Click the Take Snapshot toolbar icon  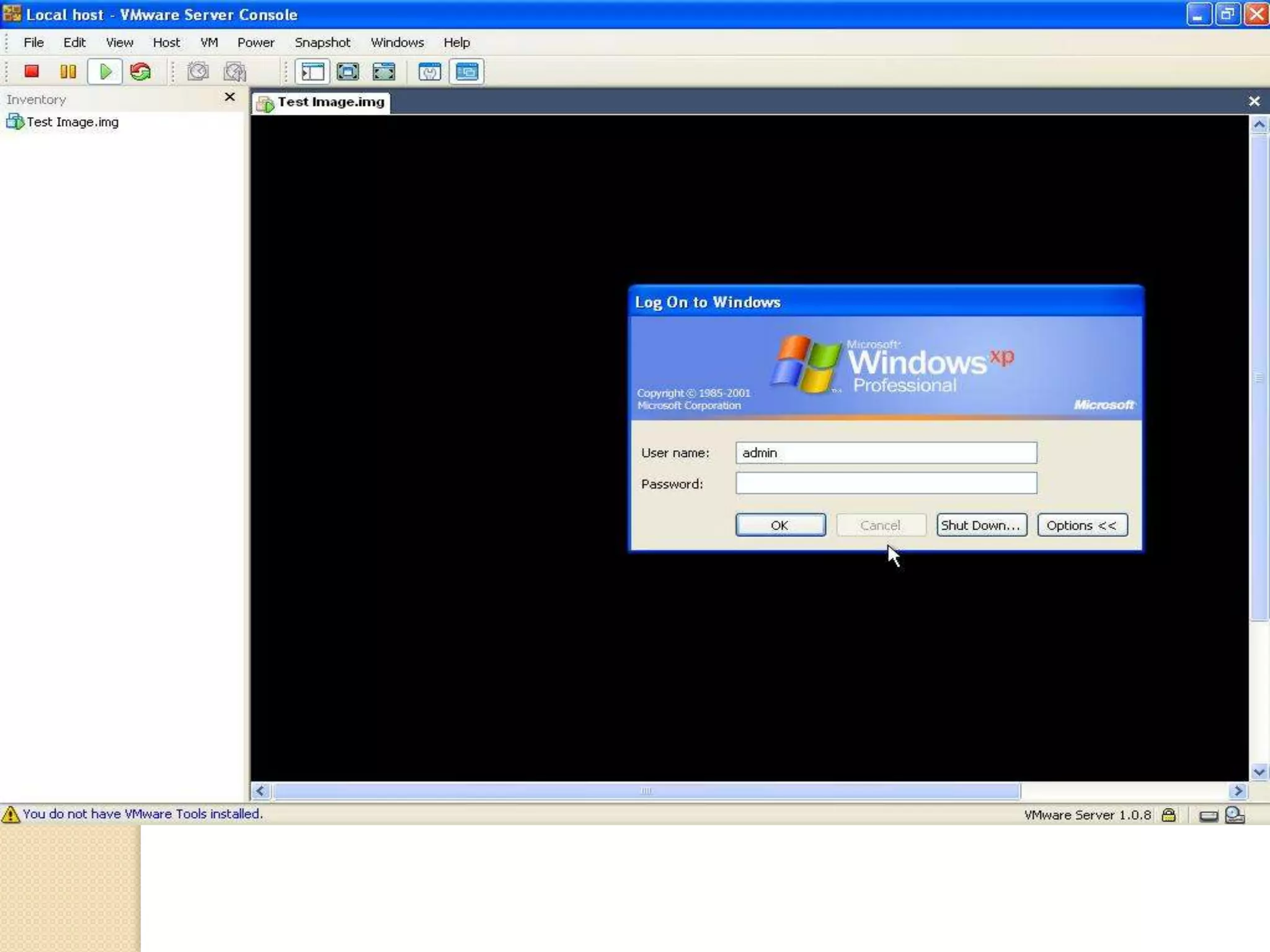[x=198, y=72]
